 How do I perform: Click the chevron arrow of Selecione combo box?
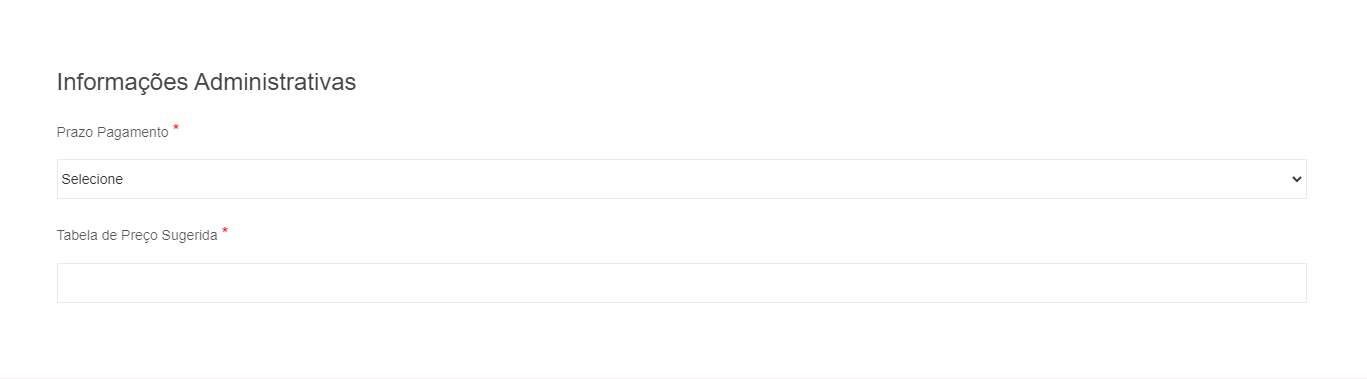[1296, 179]
